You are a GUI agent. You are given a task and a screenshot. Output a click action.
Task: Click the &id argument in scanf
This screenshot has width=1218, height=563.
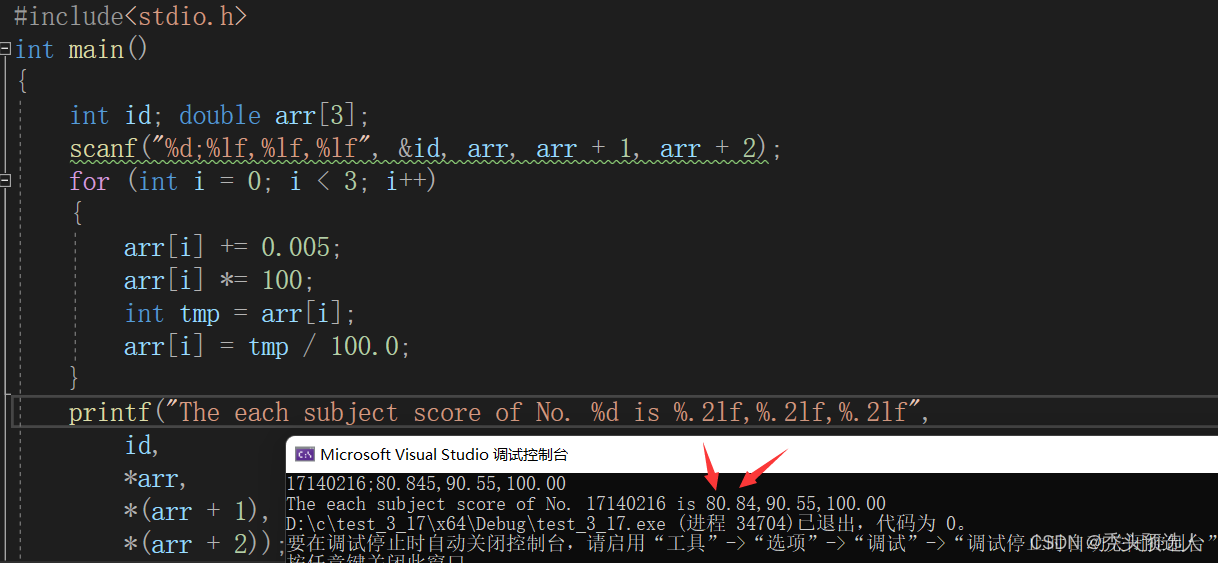click(420, 148)
